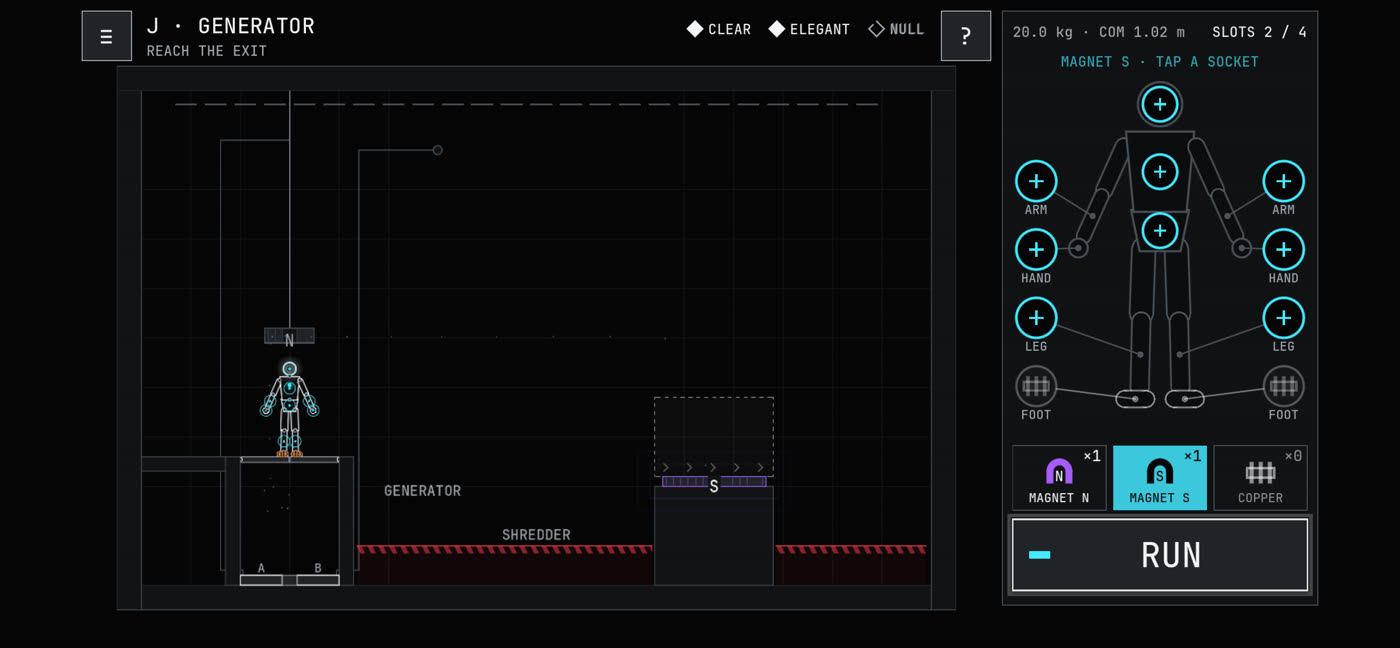Tap the LEG socket on the panel's left side
The image size is (1400, 648).
(1036, 318)
